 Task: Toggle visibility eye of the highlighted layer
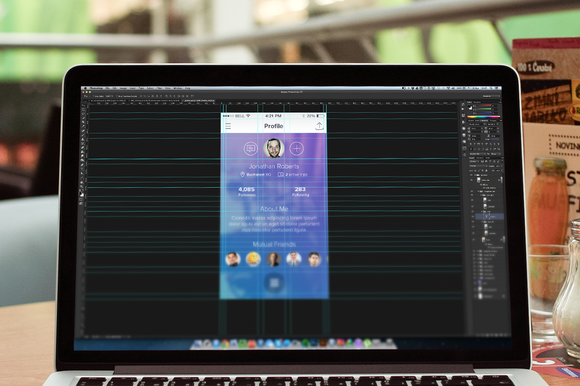point(473,216)
